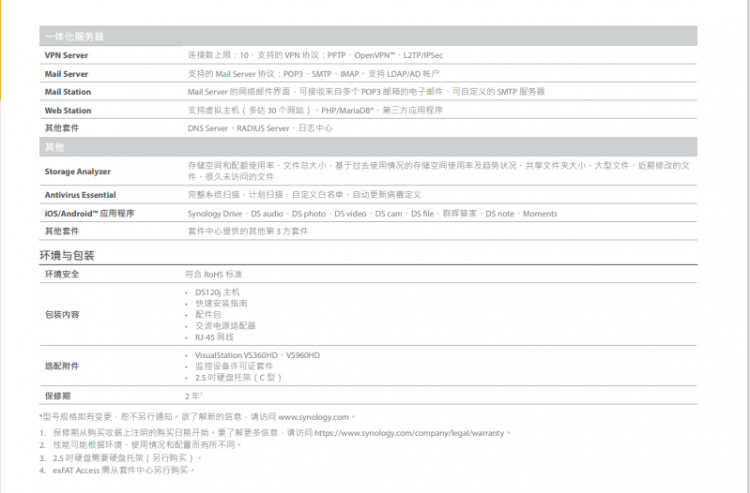
Task: Click the Mail Server row label
Action: [x=66, y=73]
